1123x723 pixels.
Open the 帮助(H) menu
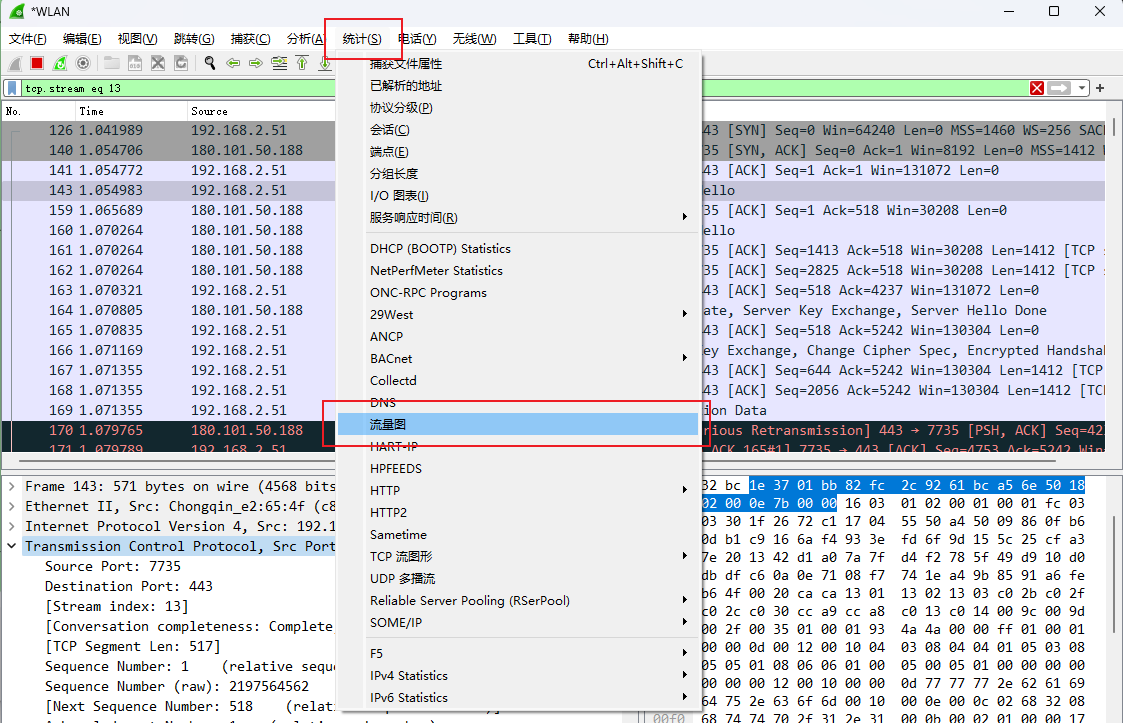pyautogui.click(x=588, y=39)
